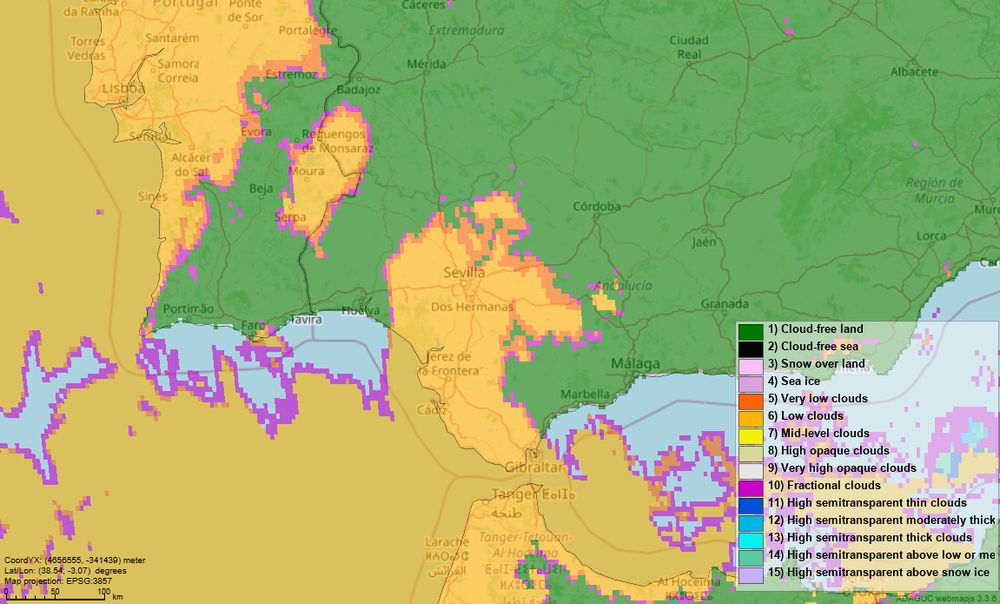This screenshot has width=1000, height=604.
Task: Click the swatch for semitransparent moderately thick
Action: pyautogui.click(x=751, y=522)
